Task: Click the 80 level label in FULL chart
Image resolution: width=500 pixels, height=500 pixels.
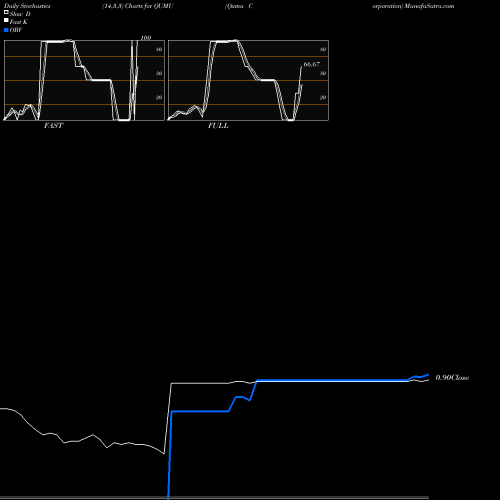Action: click(x=323, y=49)
